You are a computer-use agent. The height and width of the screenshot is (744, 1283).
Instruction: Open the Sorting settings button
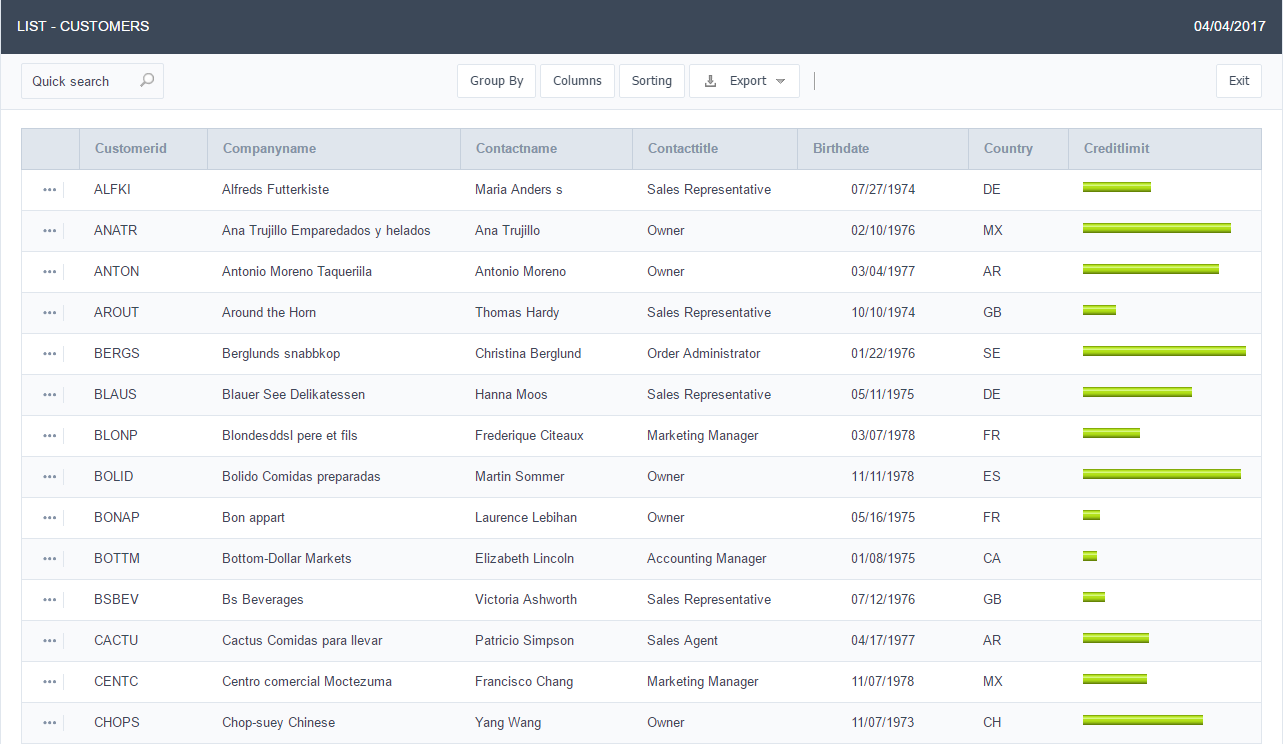pyautogui.click(x=651, y=81)
